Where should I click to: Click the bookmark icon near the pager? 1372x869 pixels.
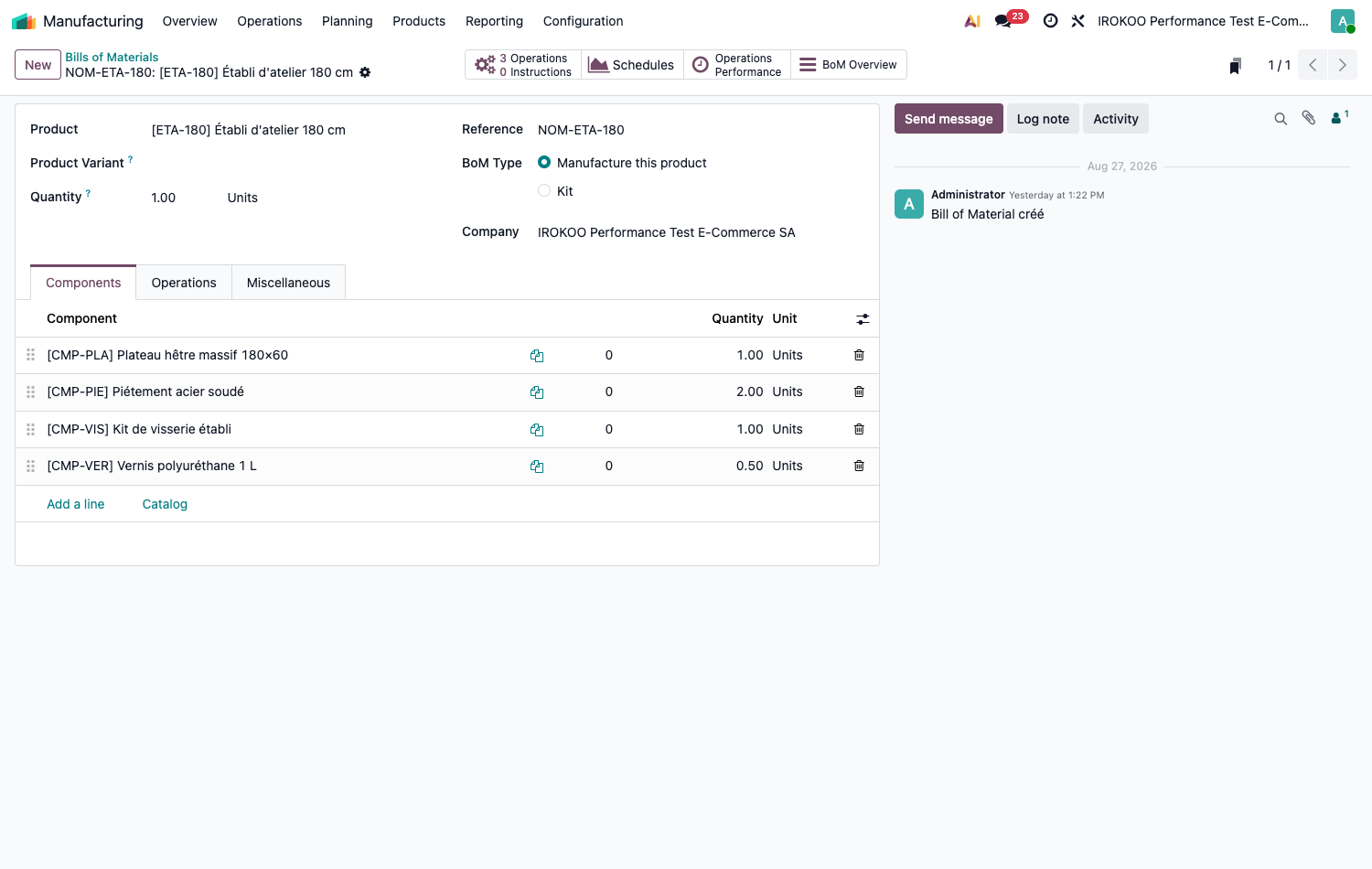[1236, 65]
